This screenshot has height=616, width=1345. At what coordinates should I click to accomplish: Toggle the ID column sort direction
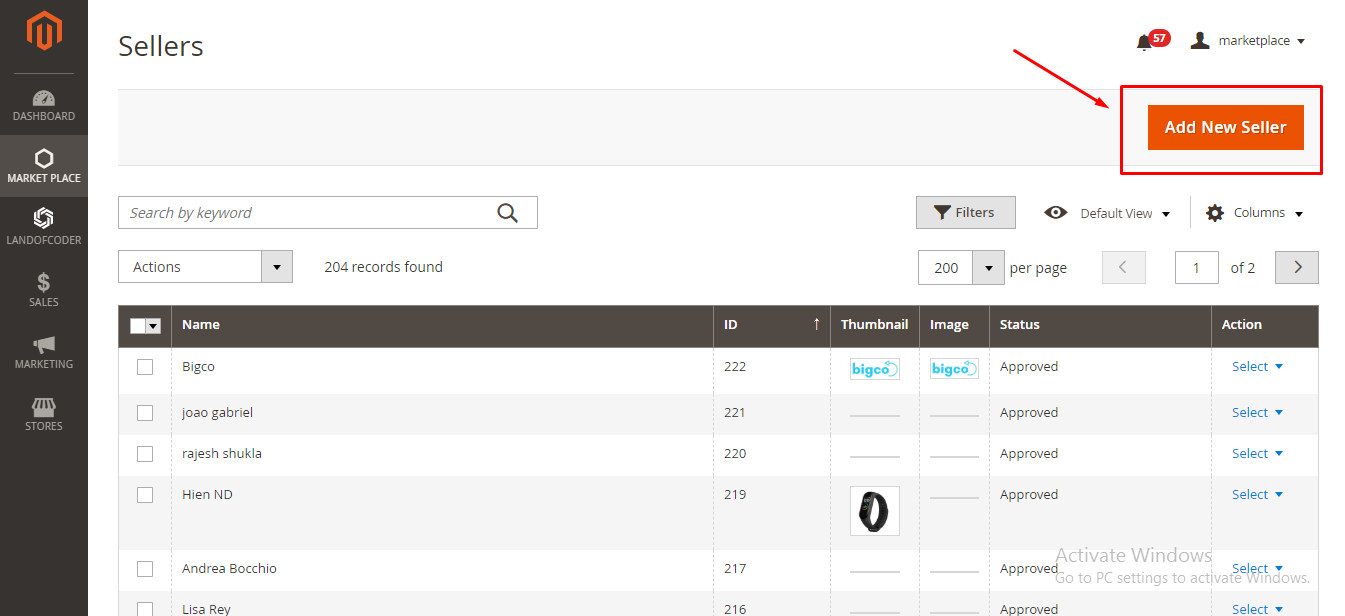pos(816,325)
